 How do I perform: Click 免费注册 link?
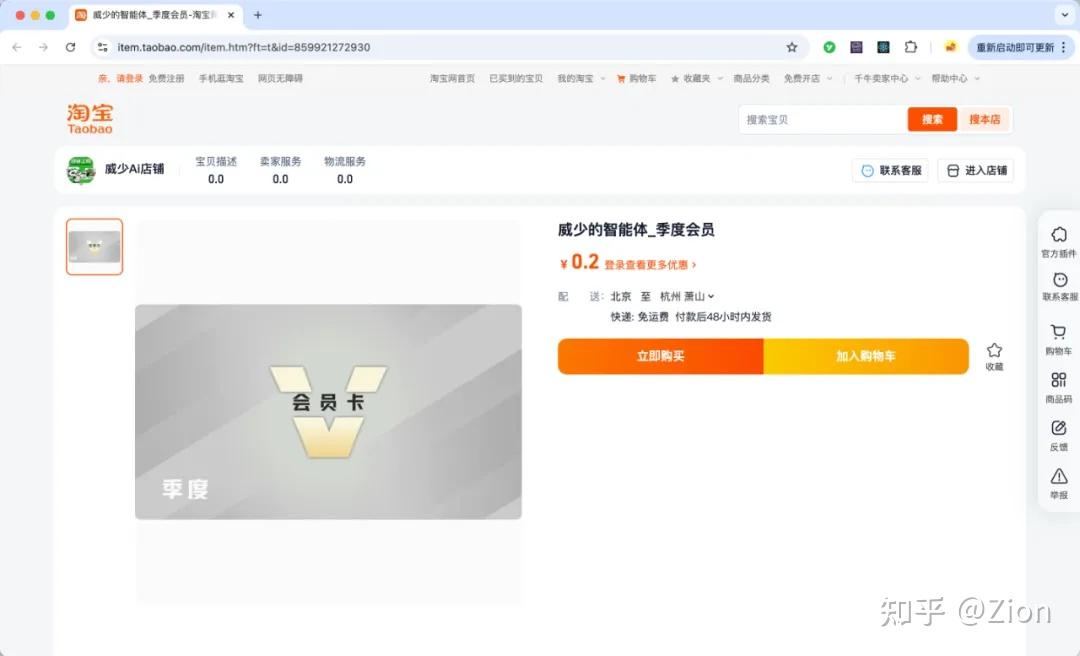coord(167,79)
